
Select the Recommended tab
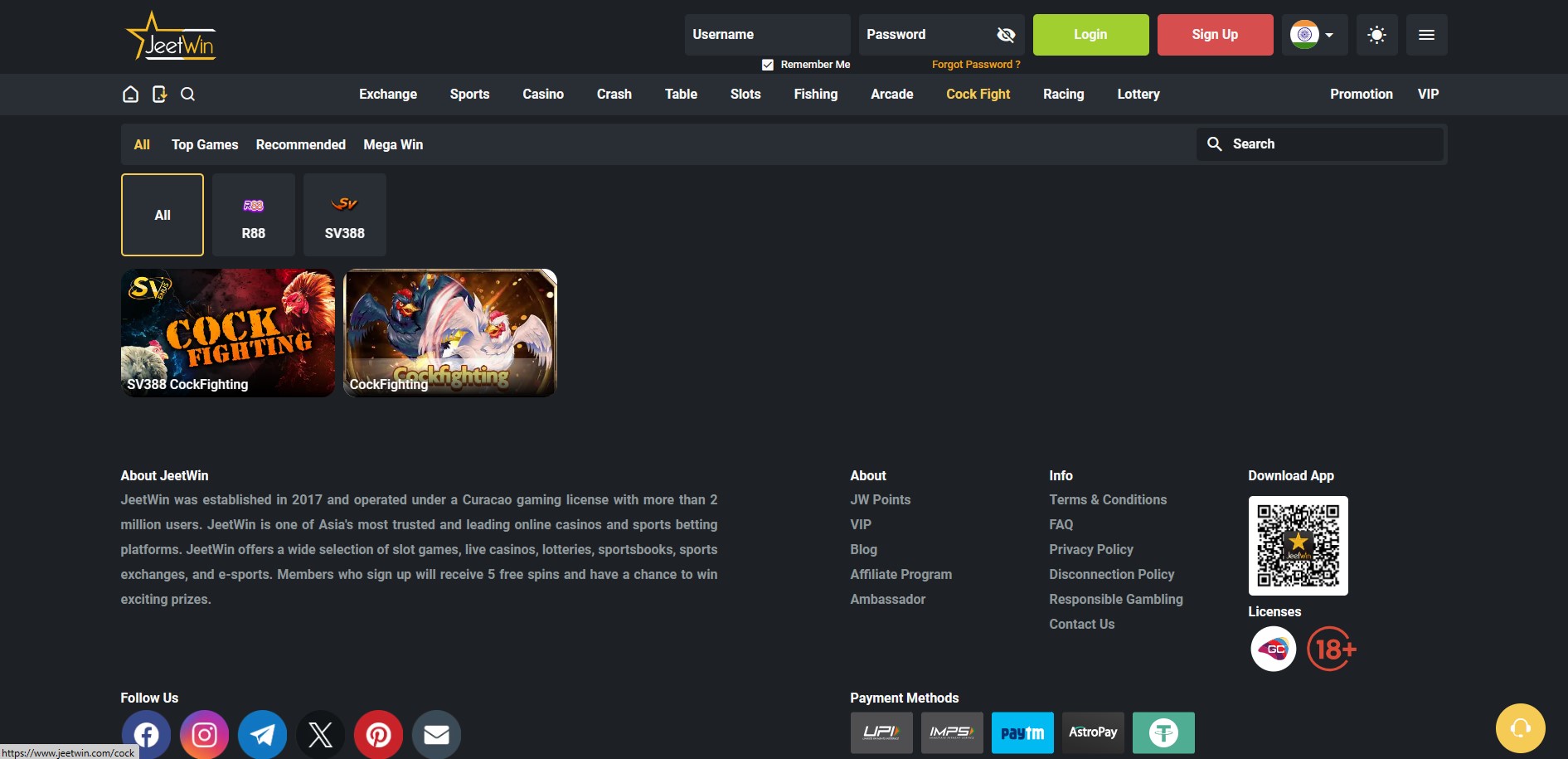[x=301, y=144]
